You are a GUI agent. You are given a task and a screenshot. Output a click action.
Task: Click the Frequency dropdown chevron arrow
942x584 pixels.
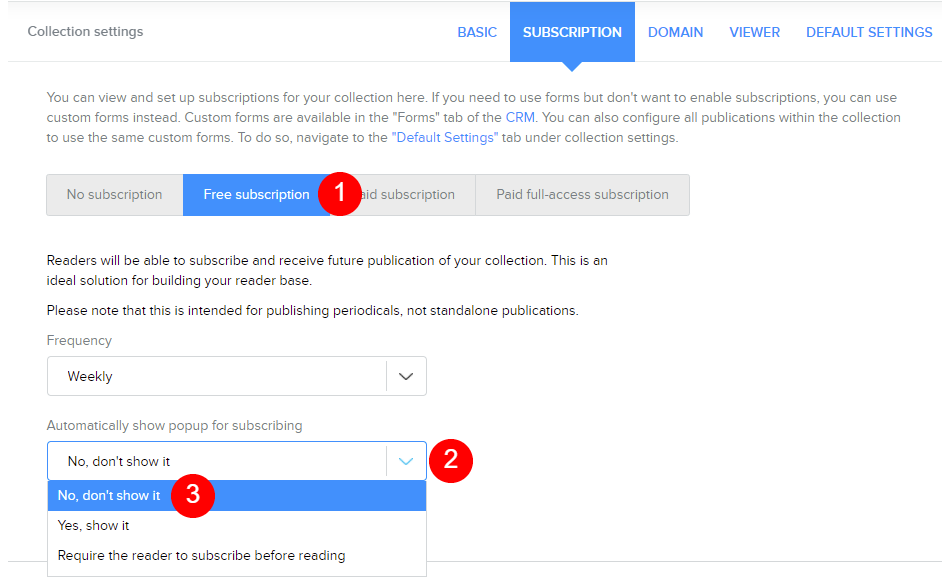tap(406, 377)
